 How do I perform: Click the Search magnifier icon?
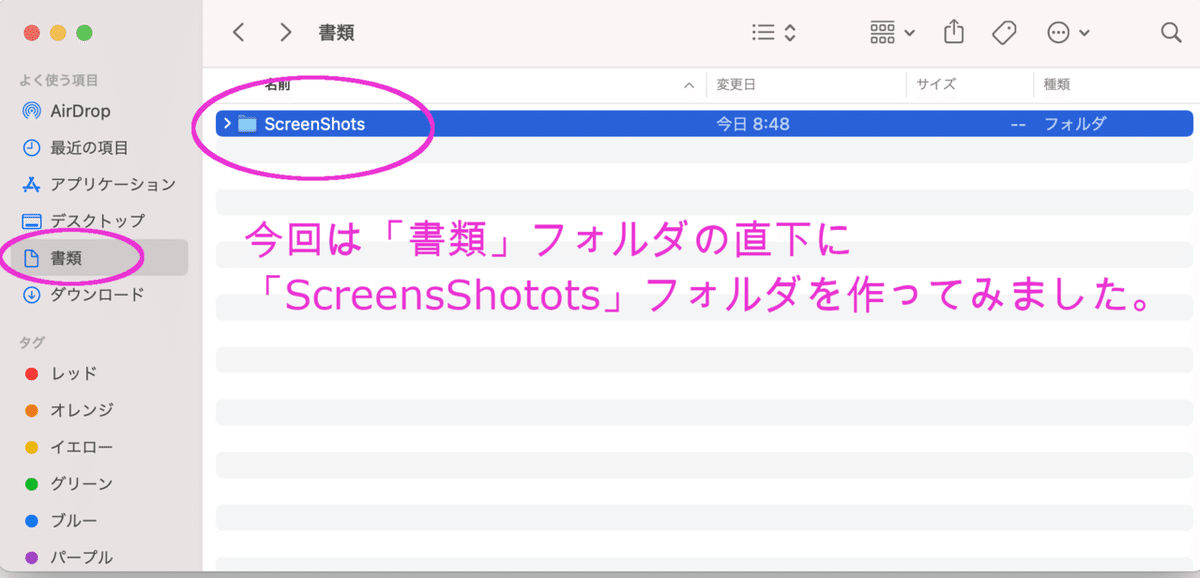click(1171, 32)
